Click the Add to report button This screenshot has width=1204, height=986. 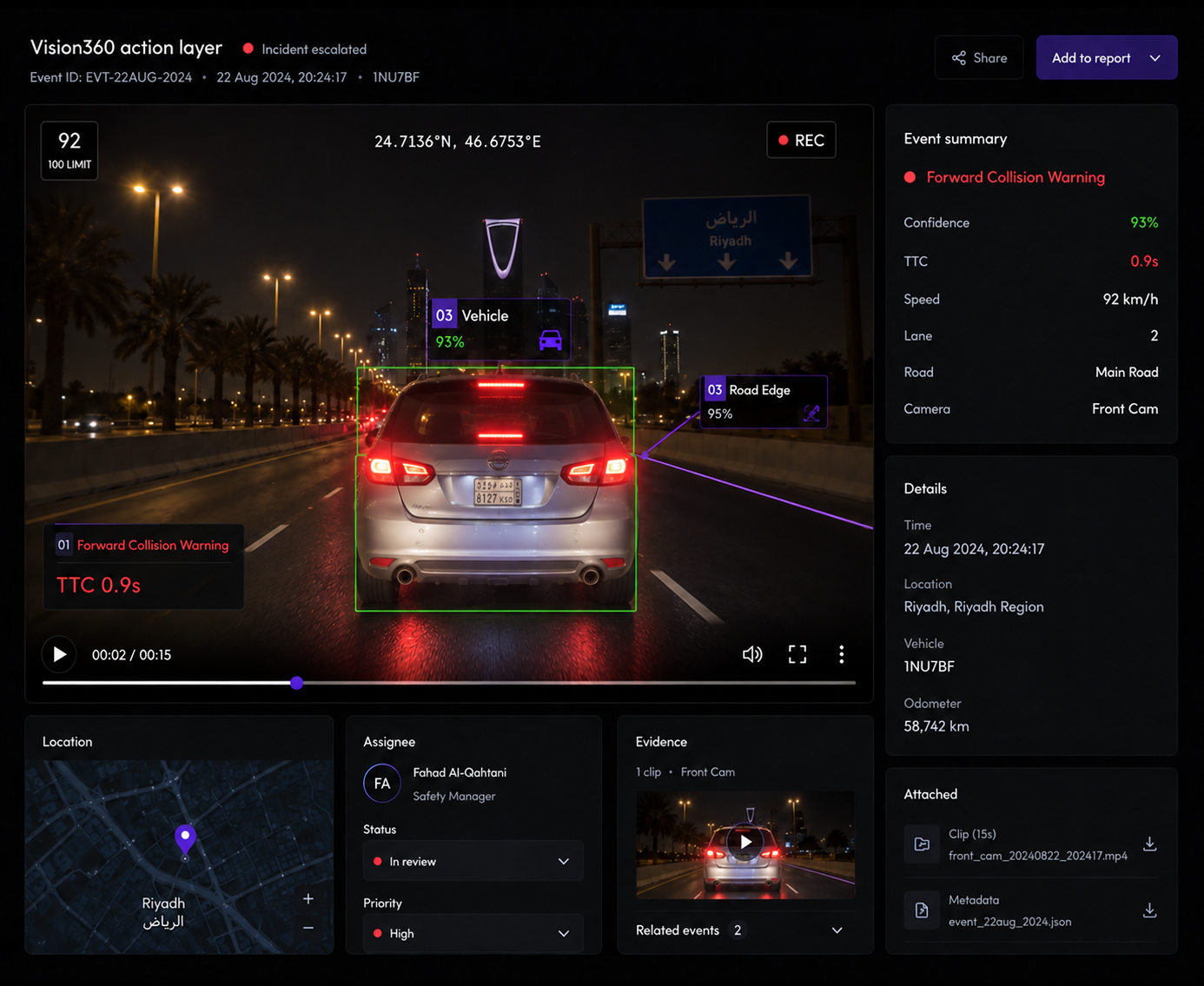[x=1091, y=58]
